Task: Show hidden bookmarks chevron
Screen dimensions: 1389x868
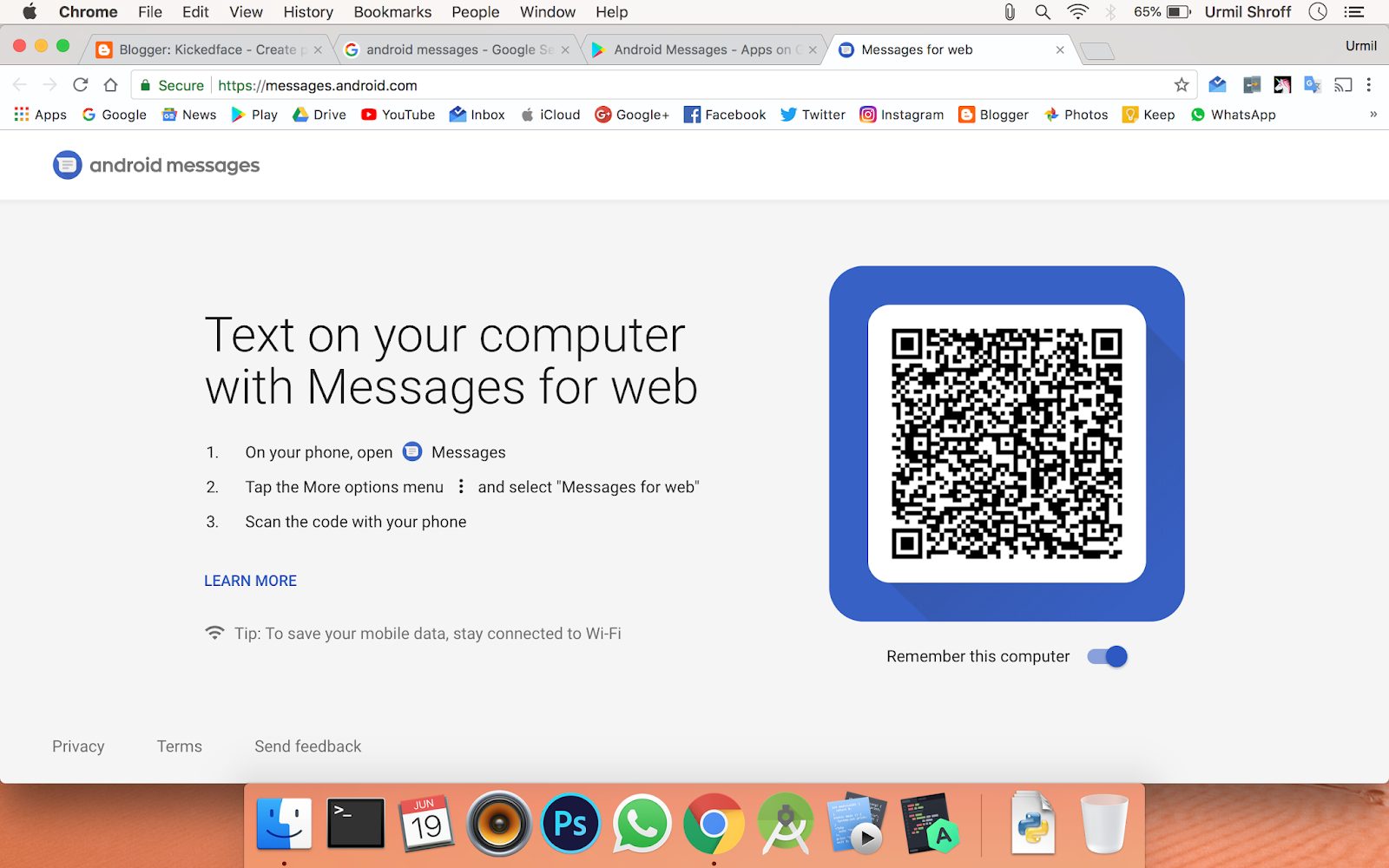Action: click(1373, 115)
